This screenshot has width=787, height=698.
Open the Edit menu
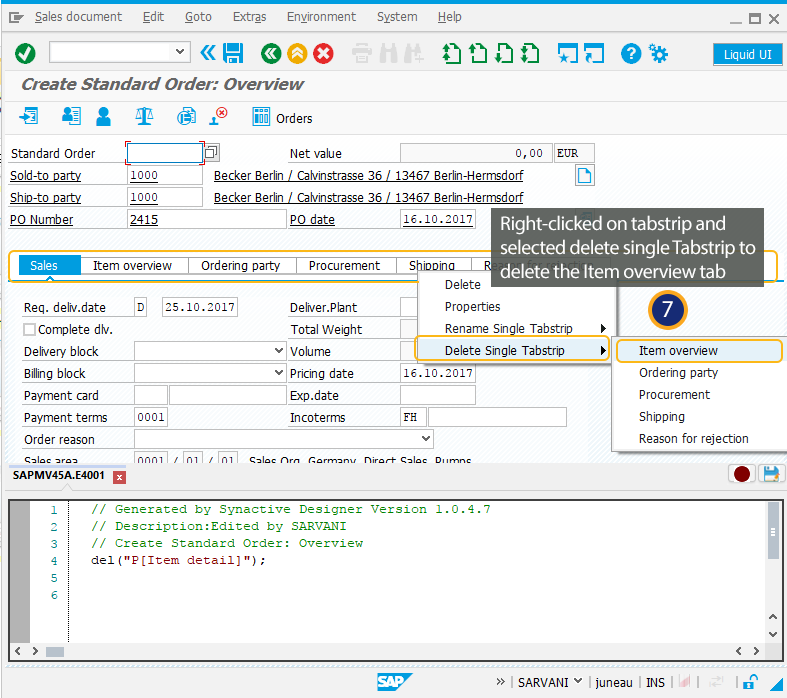[x=153, y=17]
